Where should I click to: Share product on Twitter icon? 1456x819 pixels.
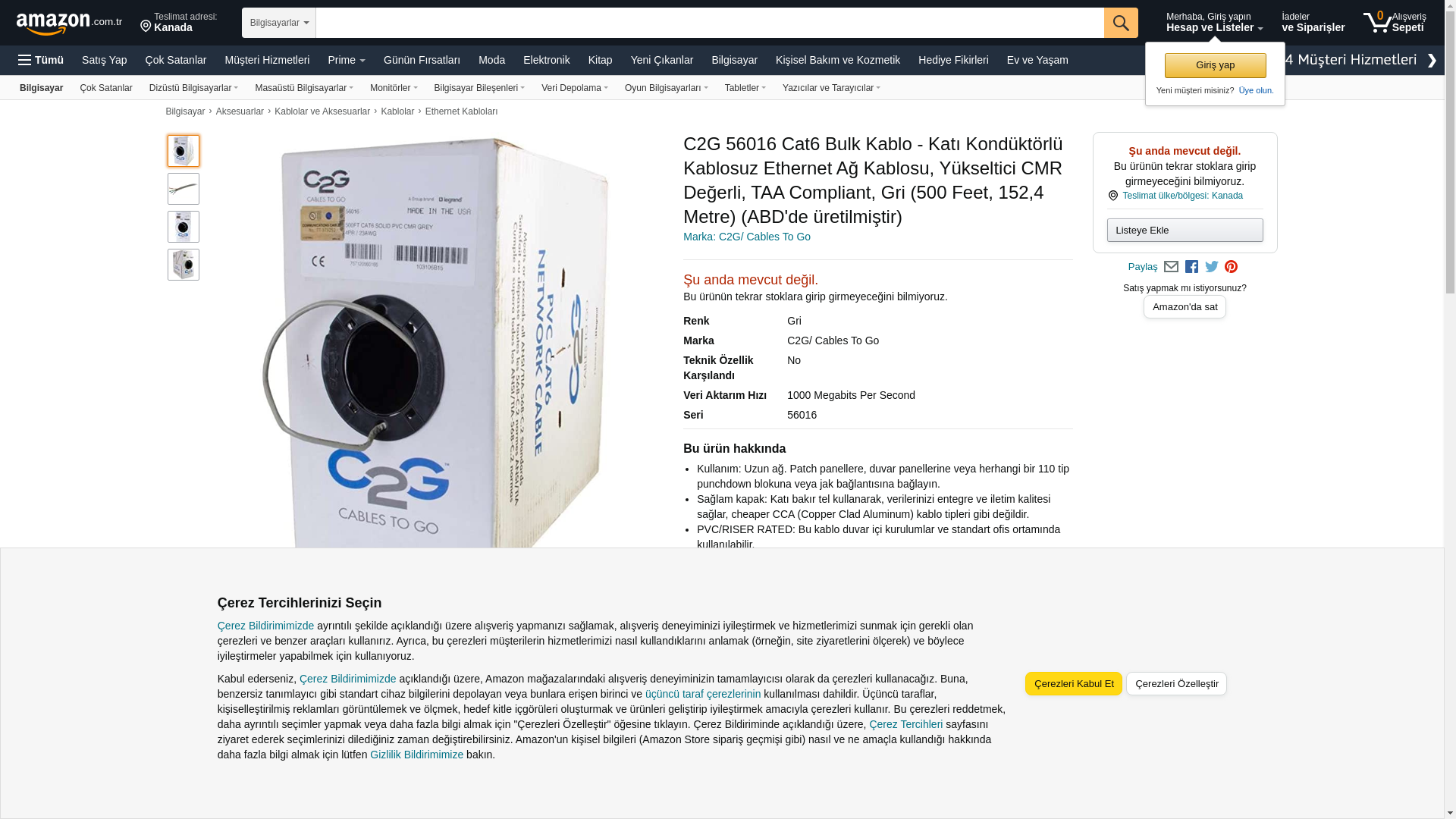(x=1212, y=267)
